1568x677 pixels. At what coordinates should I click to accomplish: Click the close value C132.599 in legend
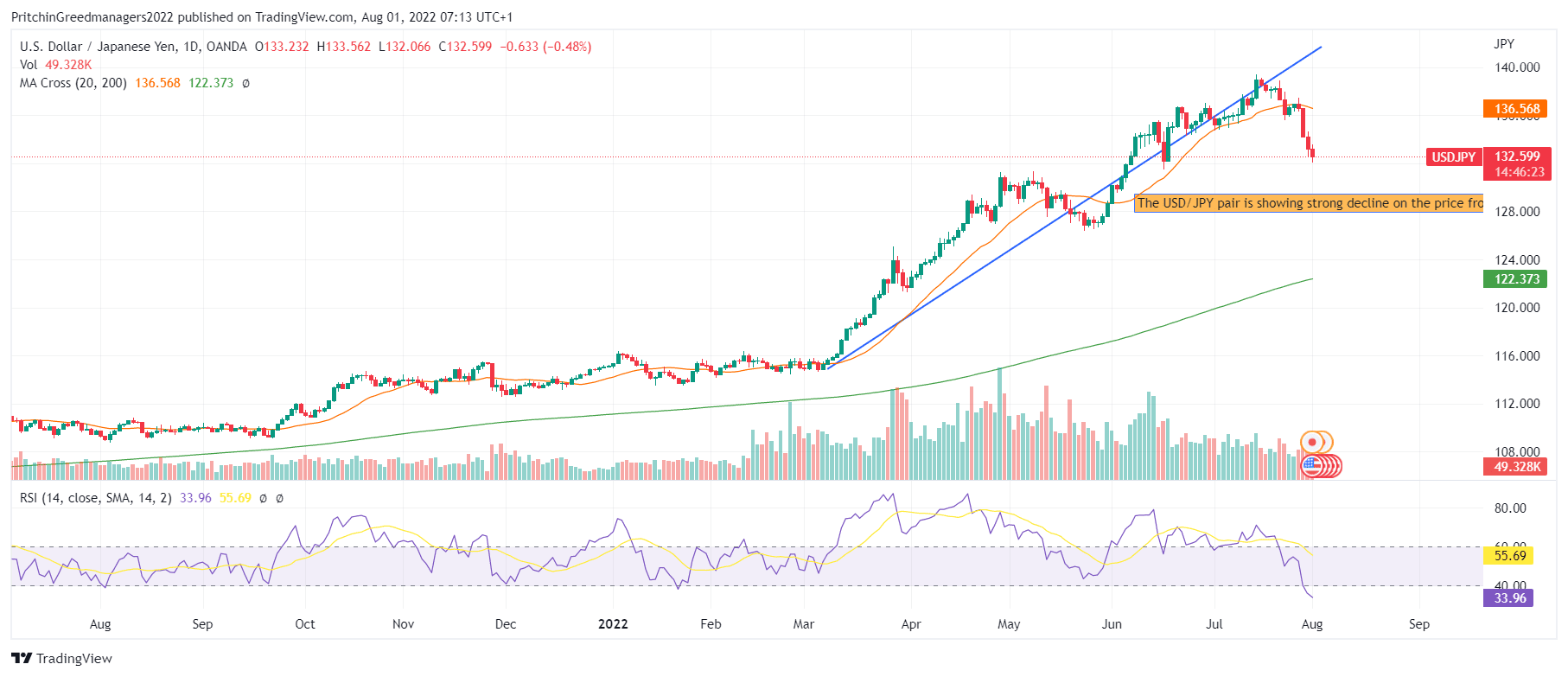click(465, 47)
